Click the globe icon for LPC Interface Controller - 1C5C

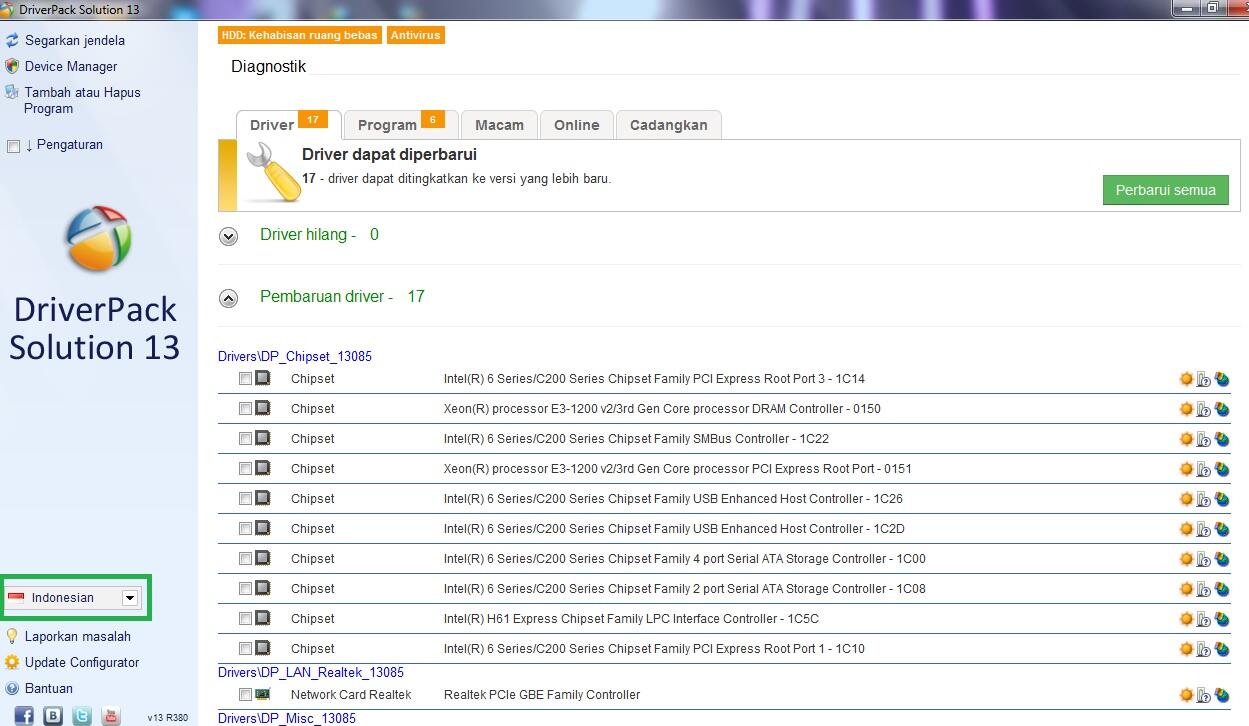[1221, 620]
